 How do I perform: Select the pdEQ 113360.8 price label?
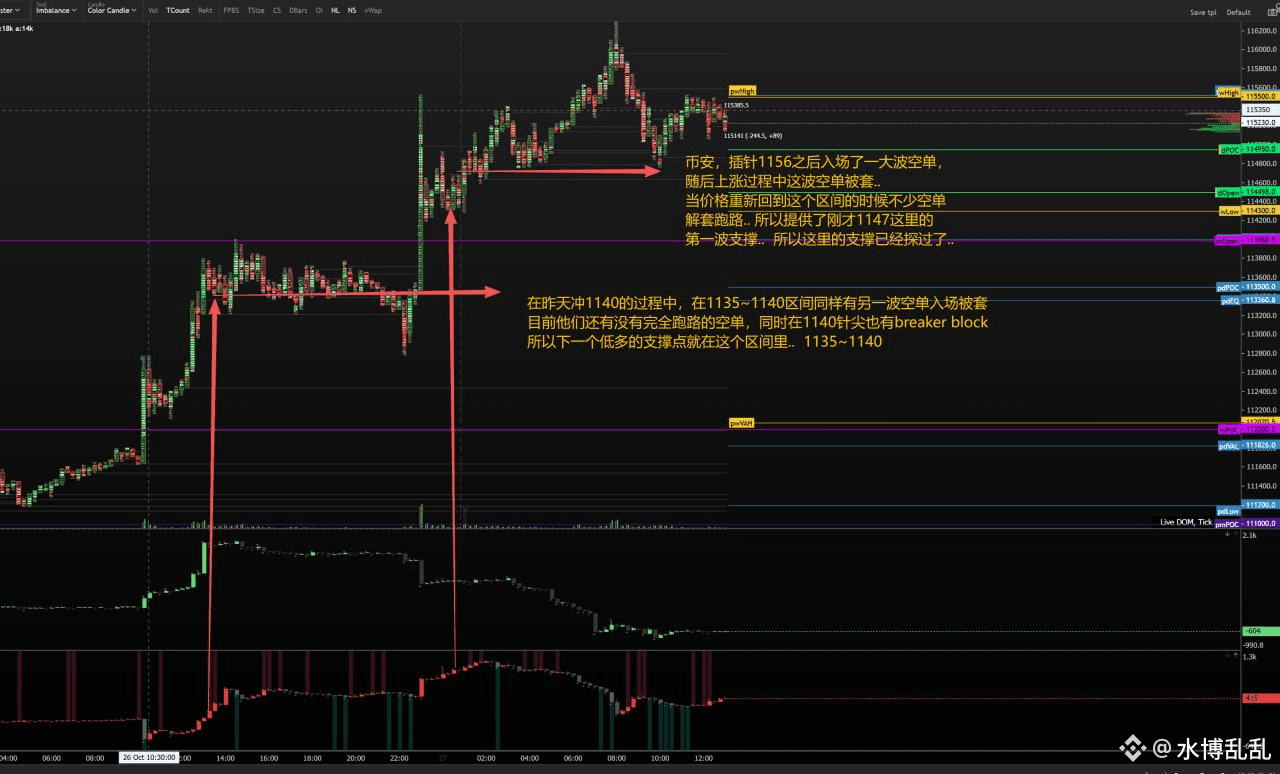[1249, 301]
